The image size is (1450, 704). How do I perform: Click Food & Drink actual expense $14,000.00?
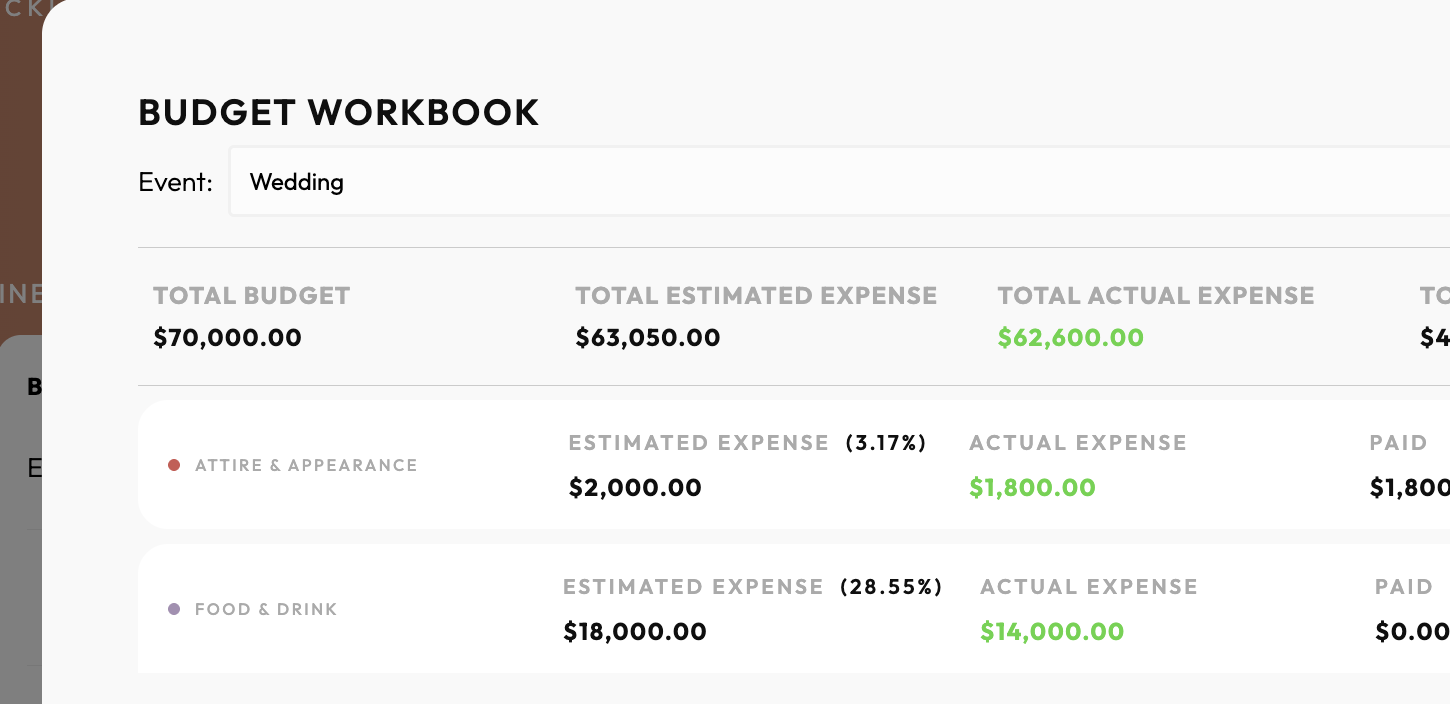tap(1052, 632)
